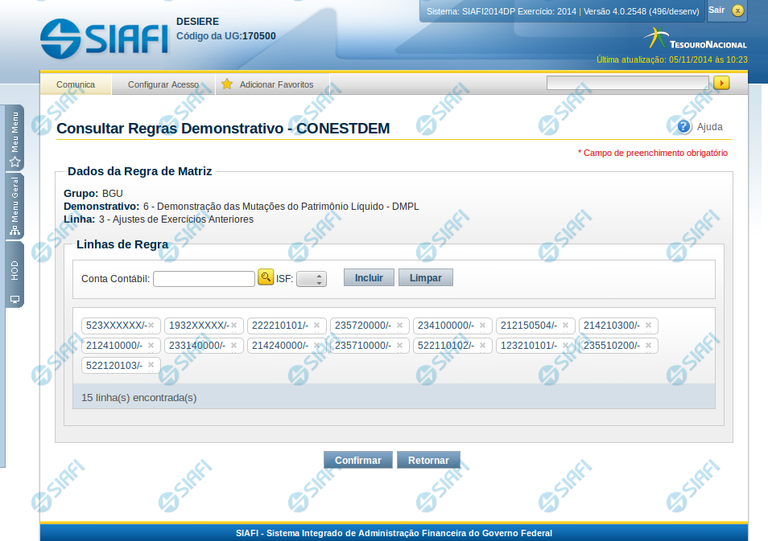The height and width of the screenshot is (541, 768).
Task: Remove the 214240000/- rule tag
Action: (317, 345)
